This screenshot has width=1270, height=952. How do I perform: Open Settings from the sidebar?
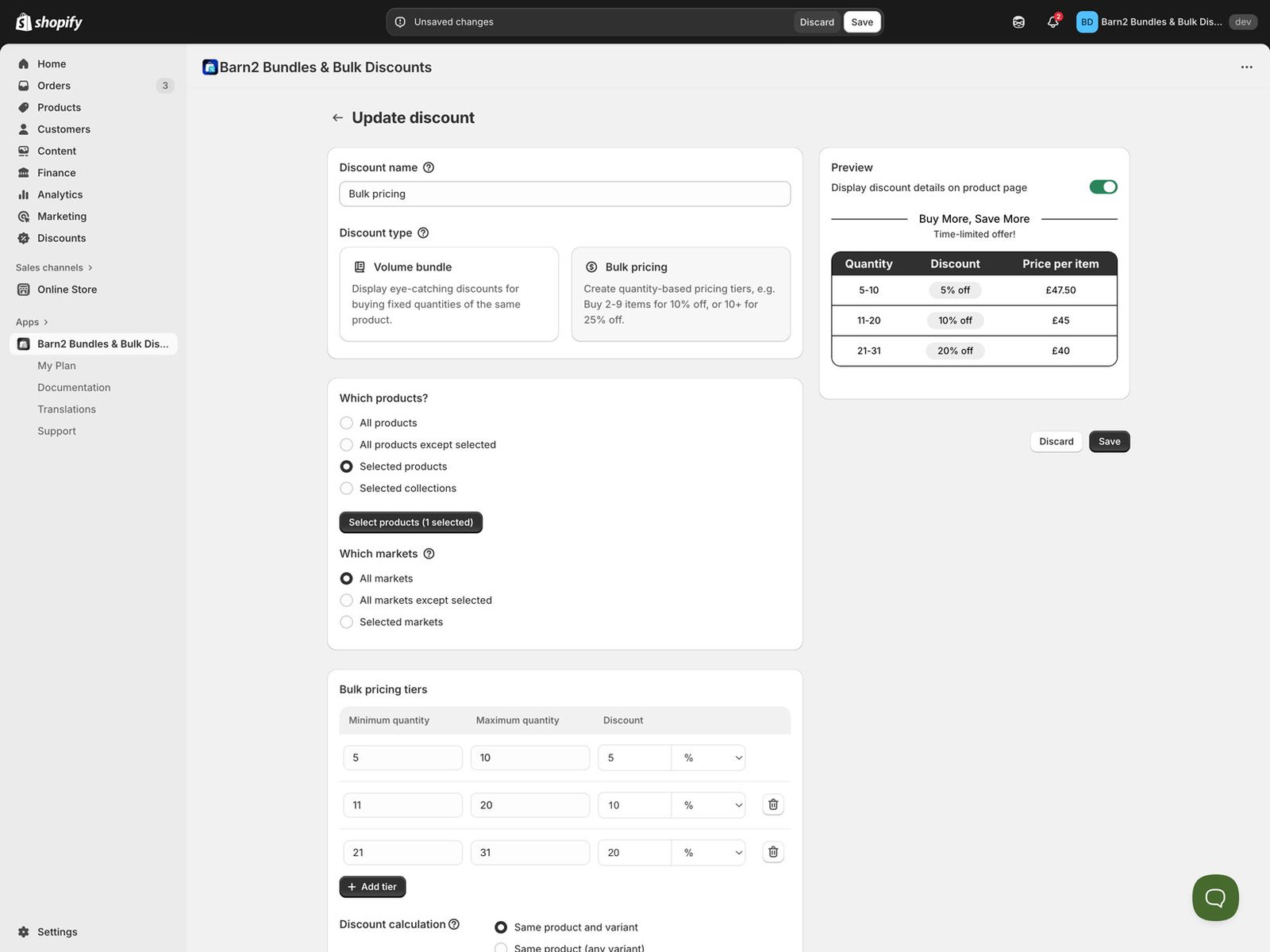pyautogui.click(x=57, y=931)
